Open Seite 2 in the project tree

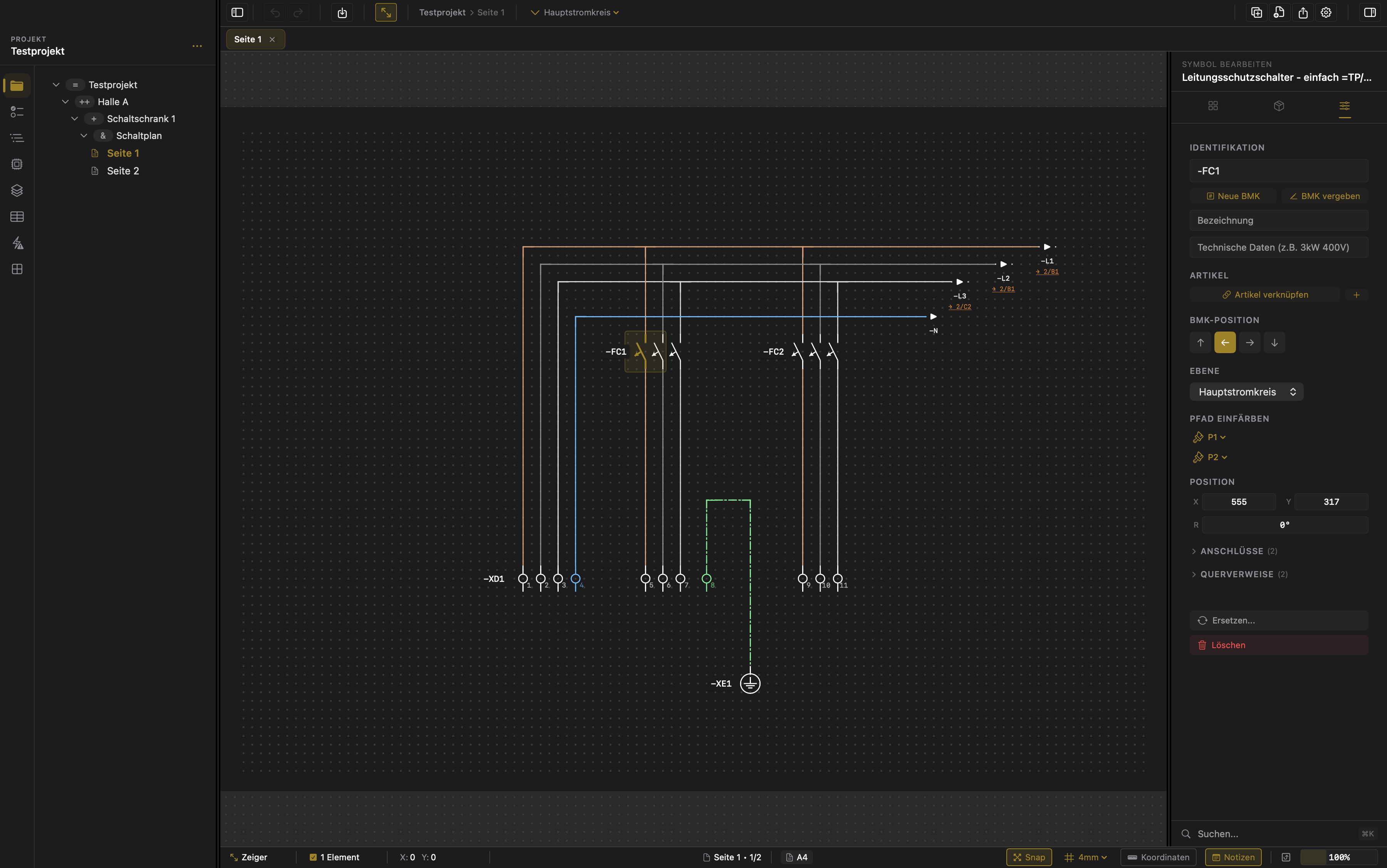[x=123, y=171]
